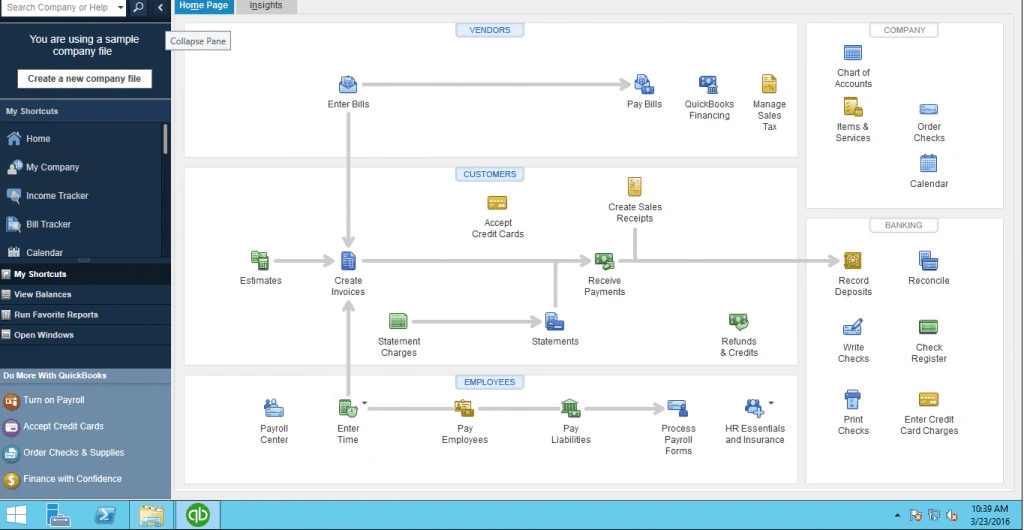Viewport: 1024px width, 530px height.
Task: Open the search box dropdown arrow
Action: [x=119, y=7]
